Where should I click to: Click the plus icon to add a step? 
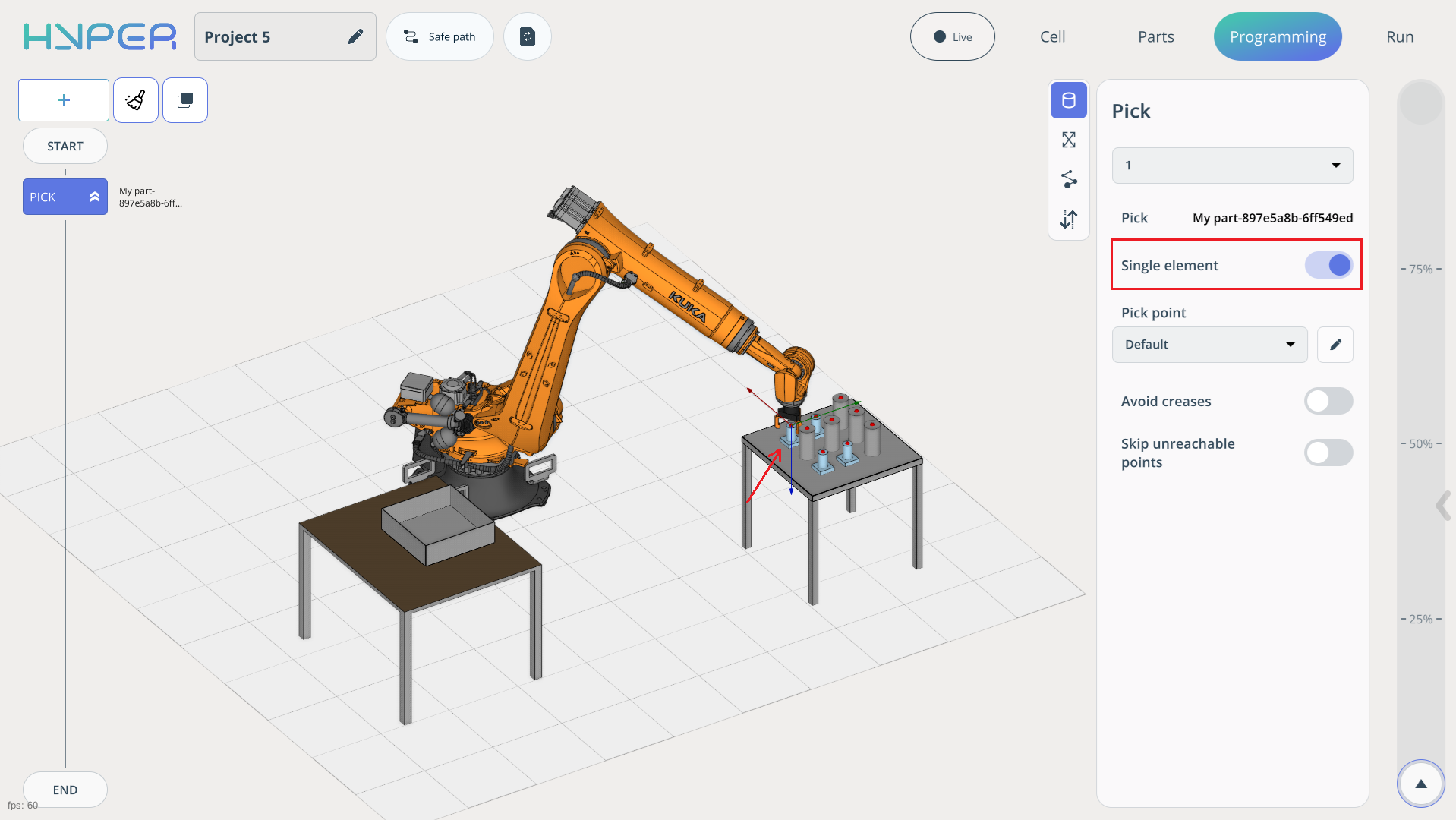[x=64, y=100]
